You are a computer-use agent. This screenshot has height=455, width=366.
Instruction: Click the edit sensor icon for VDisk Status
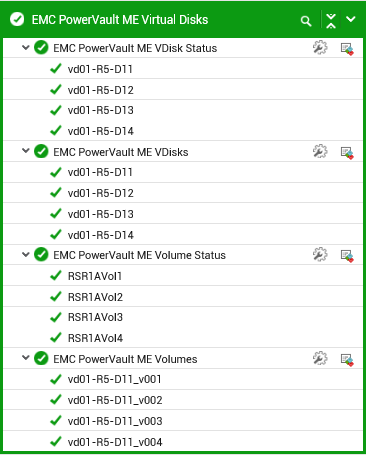click(347, 49)
